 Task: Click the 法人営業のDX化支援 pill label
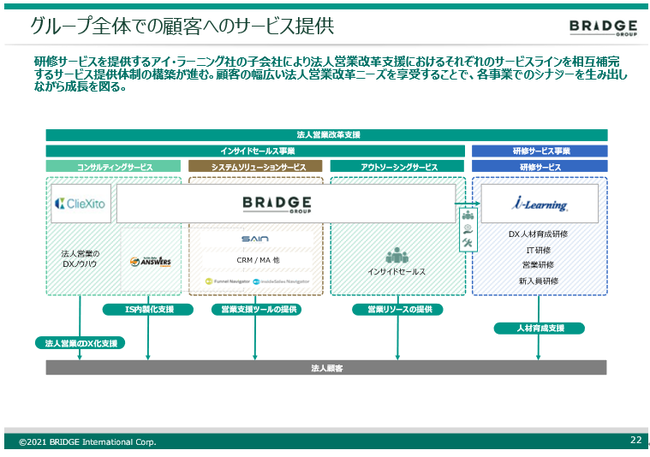[x=80, y=343]
